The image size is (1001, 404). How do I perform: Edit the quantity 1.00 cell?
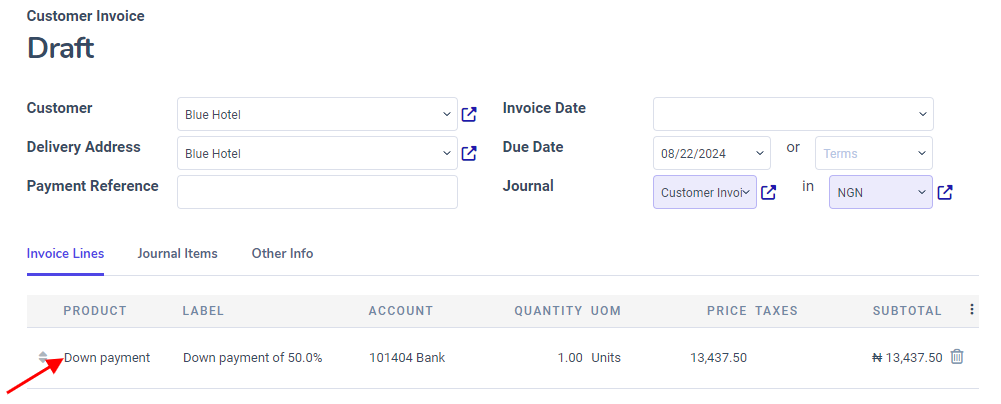570,358
